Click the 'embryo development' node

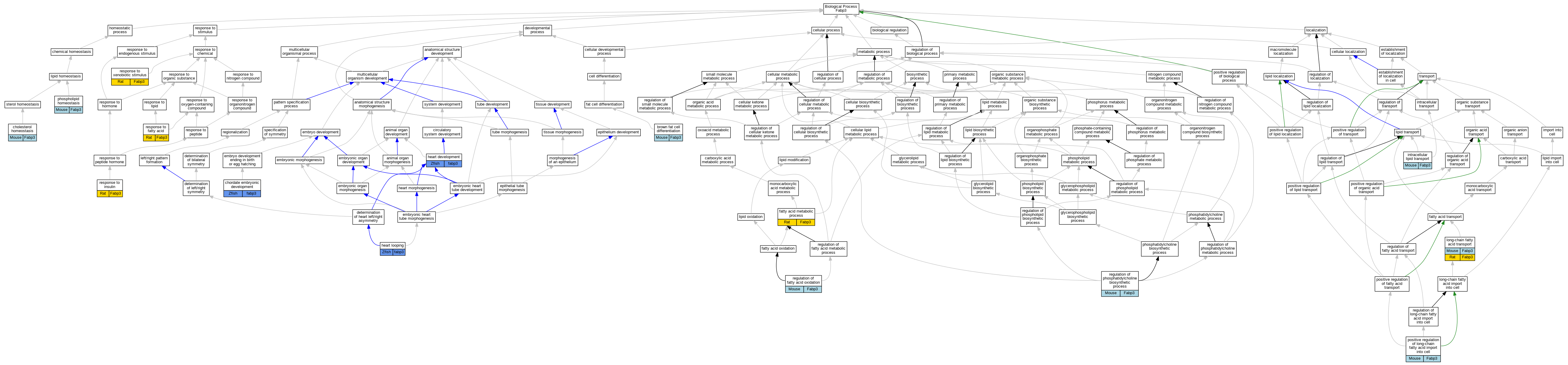[320, 132]
